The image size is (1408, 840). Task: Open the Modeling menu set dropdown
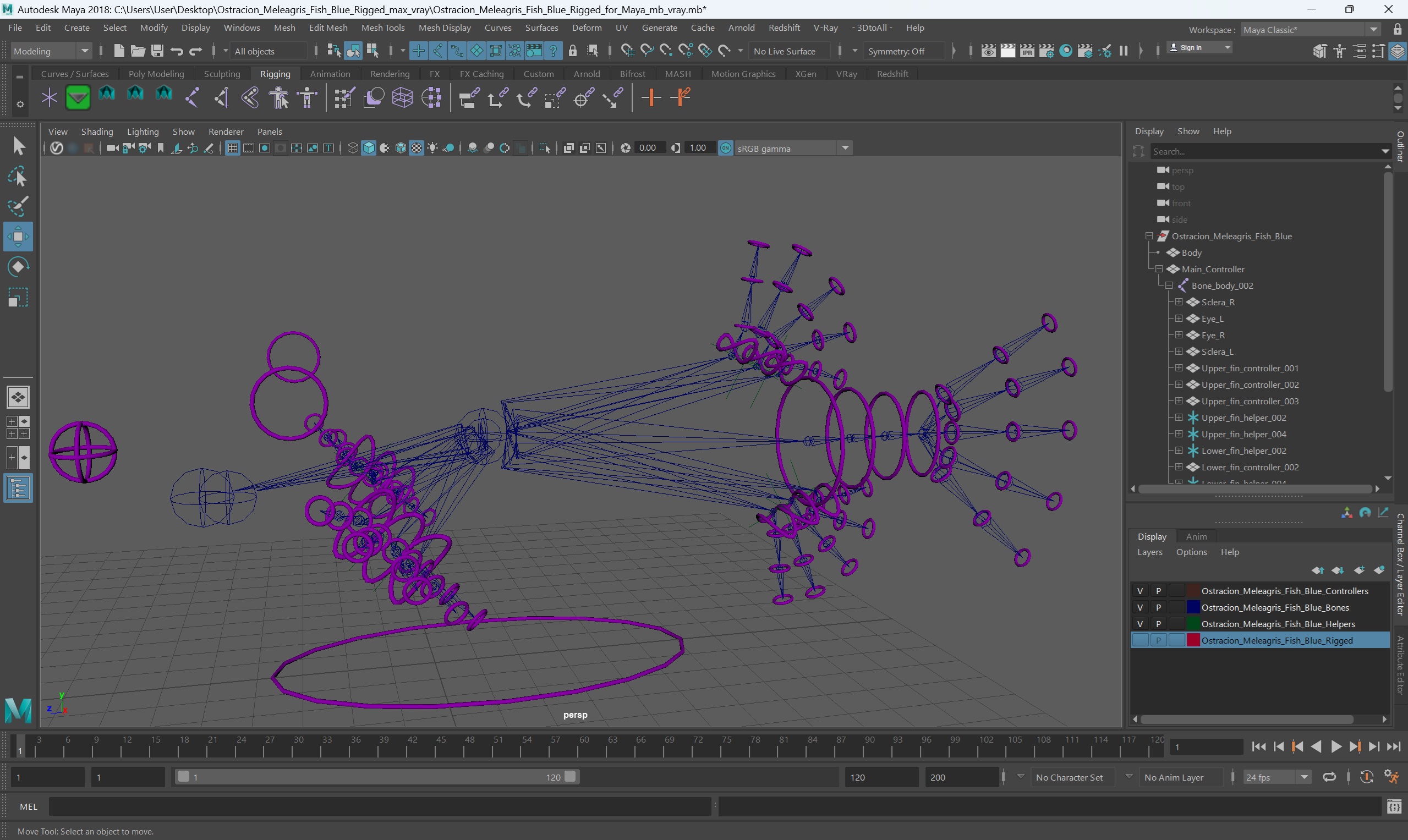[x=51, y=51]
